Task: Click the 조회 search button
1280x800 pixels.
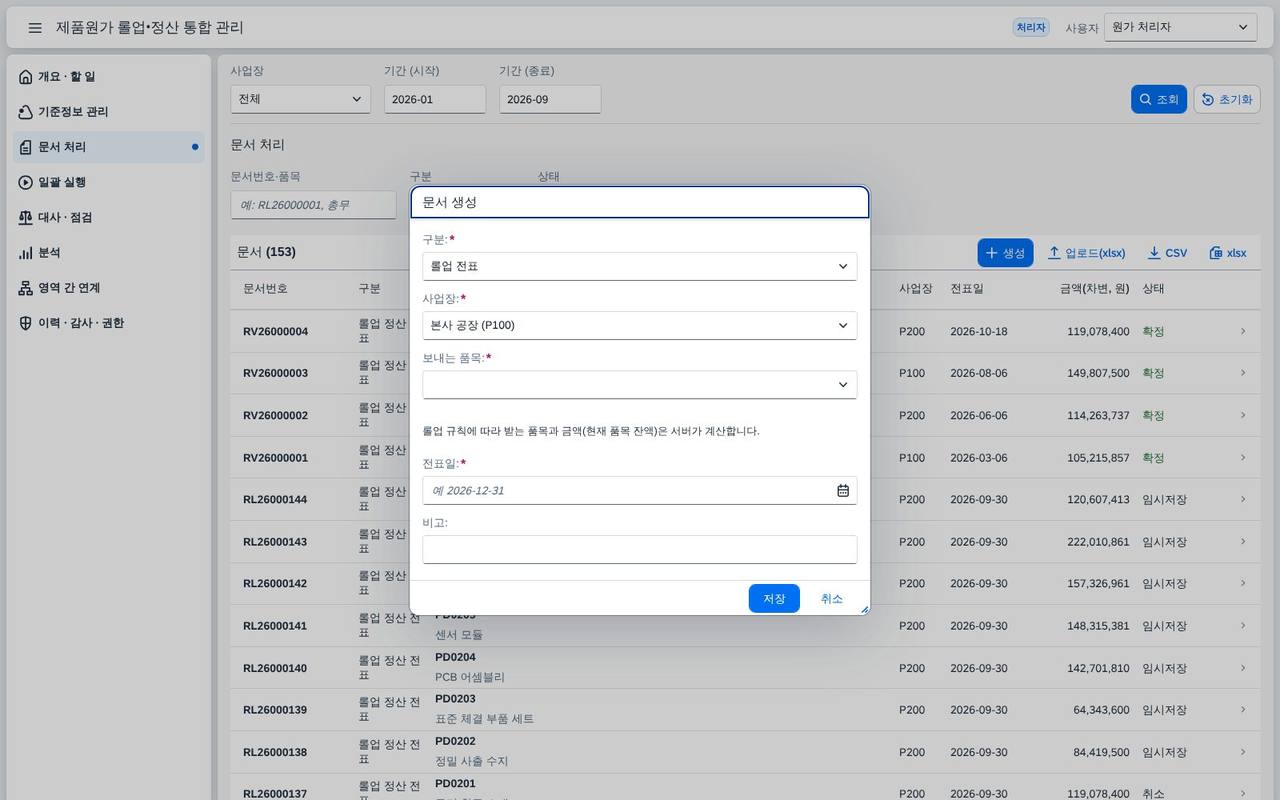Action: click(1159, 99)
